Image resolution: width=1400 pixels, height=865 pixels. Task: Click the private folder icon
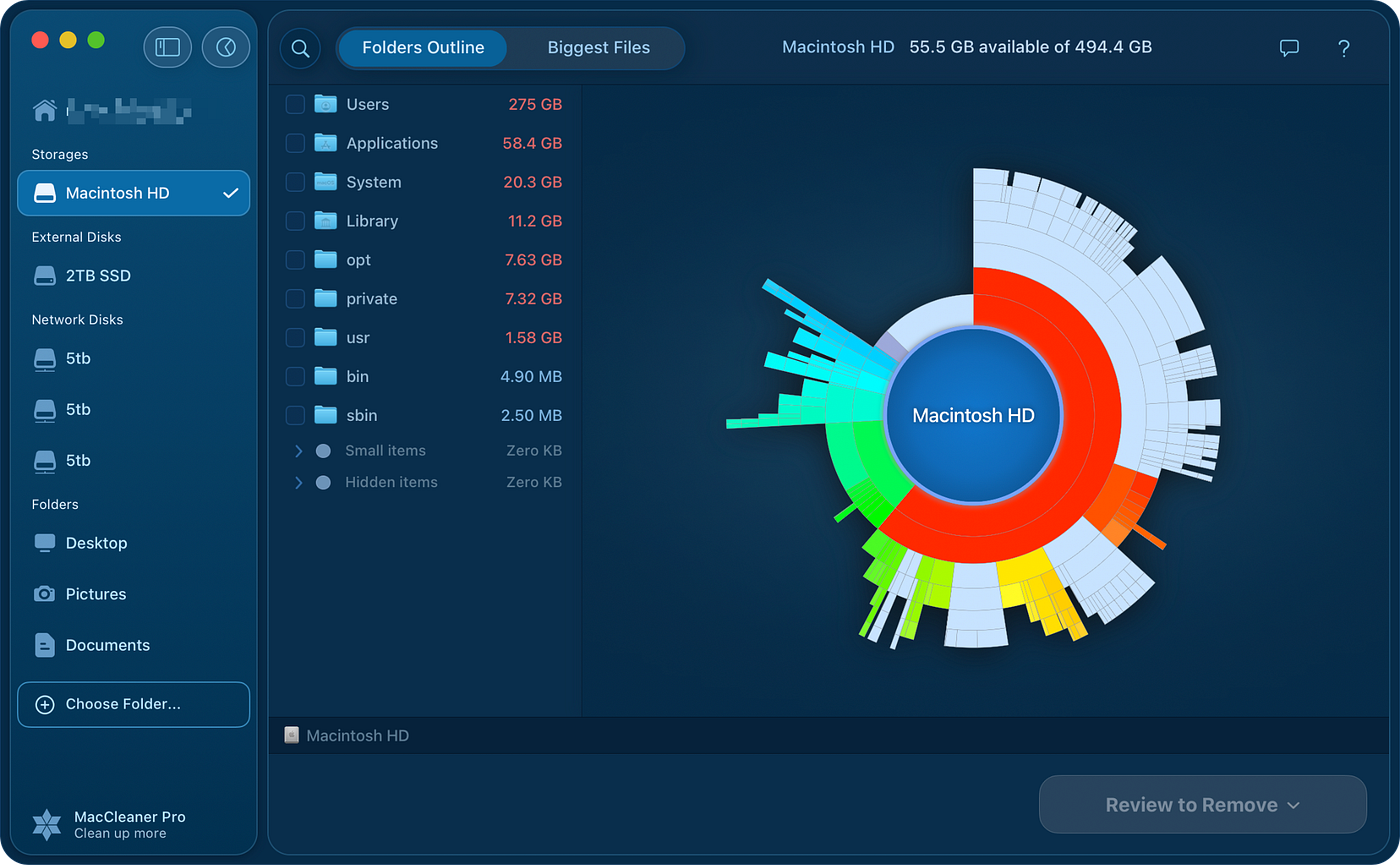[x=325, y=299]
